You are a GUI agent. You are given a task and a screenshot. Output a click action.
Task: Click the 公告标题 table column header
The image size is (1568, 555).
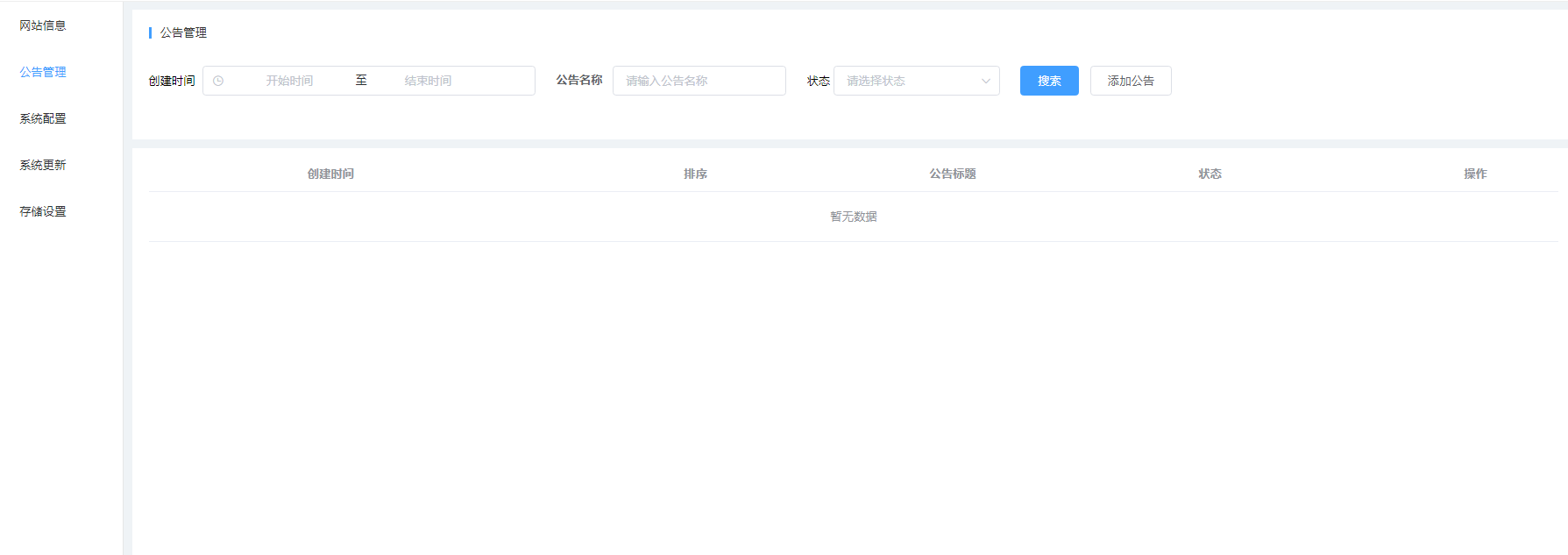click(x=953, y=174)
